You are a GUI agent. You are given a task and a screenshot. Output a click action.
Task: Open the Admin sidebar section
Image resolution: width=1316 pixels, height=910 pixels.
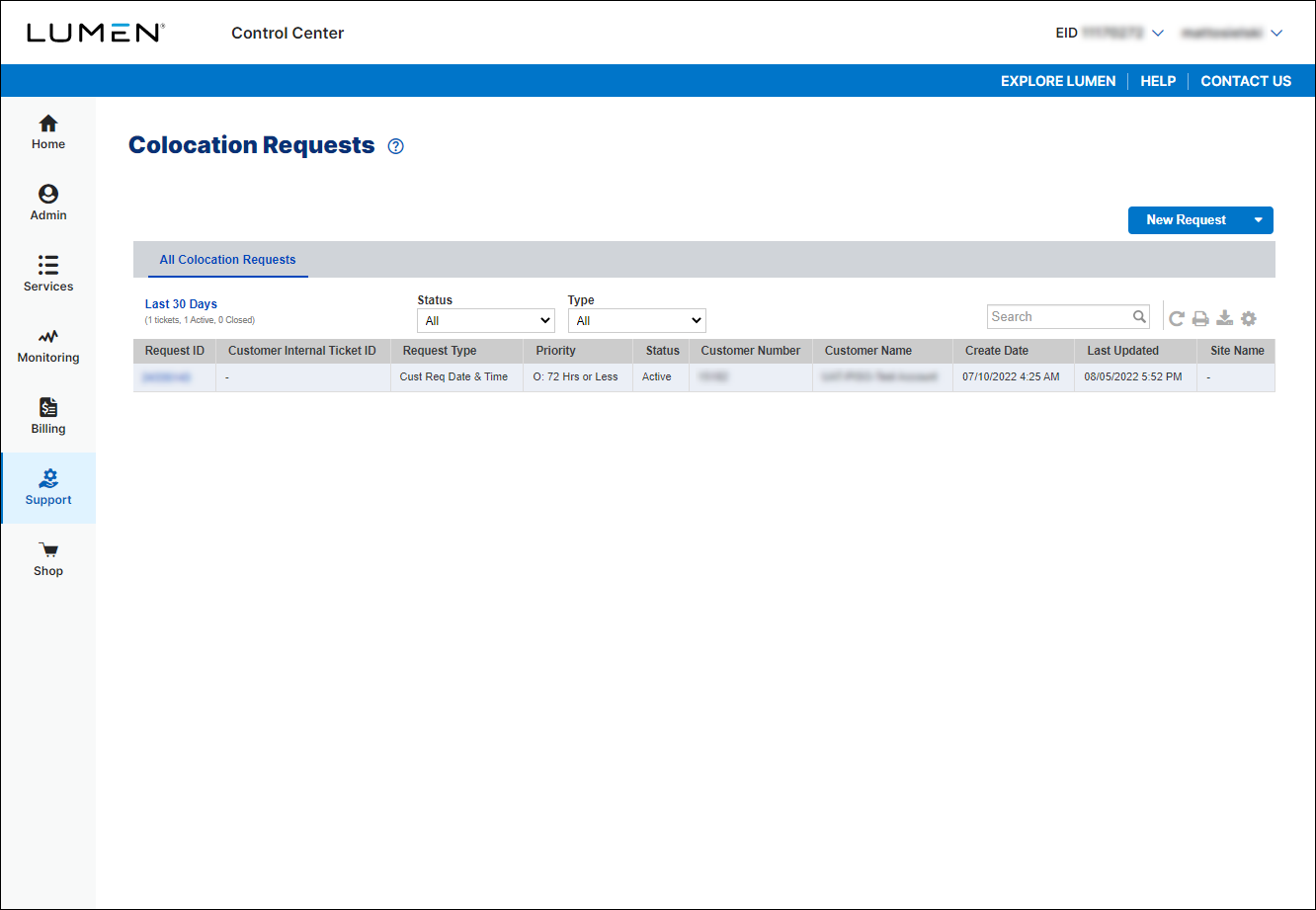click(x=48, y=204)
